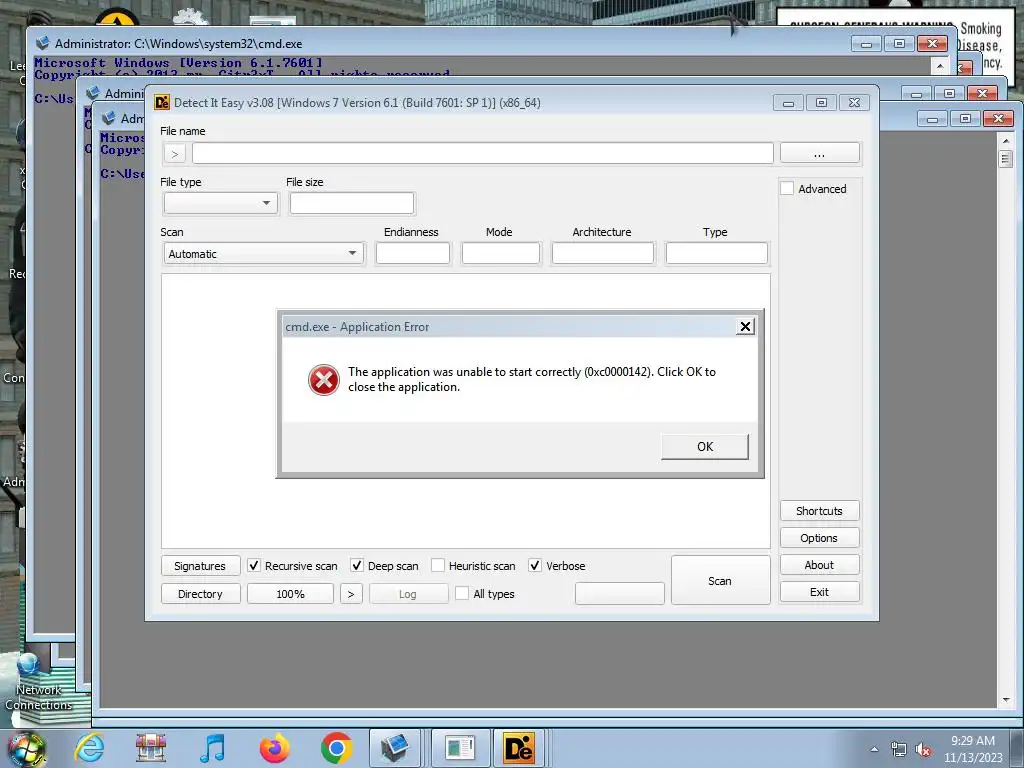Click the Exit button

pos(820,592)
